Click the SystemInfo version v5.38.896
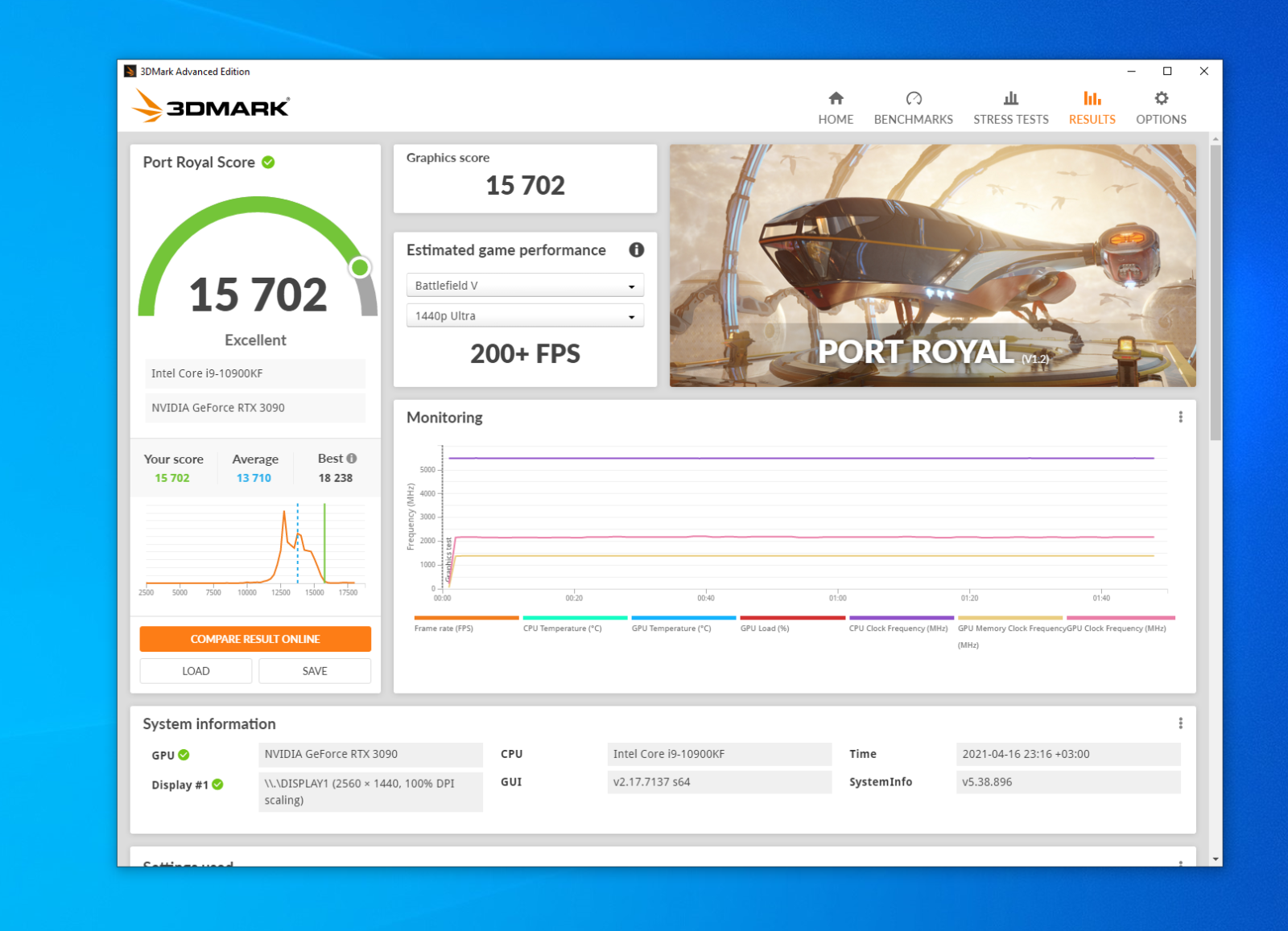 pyautogui.click(x=1068, y=782)
